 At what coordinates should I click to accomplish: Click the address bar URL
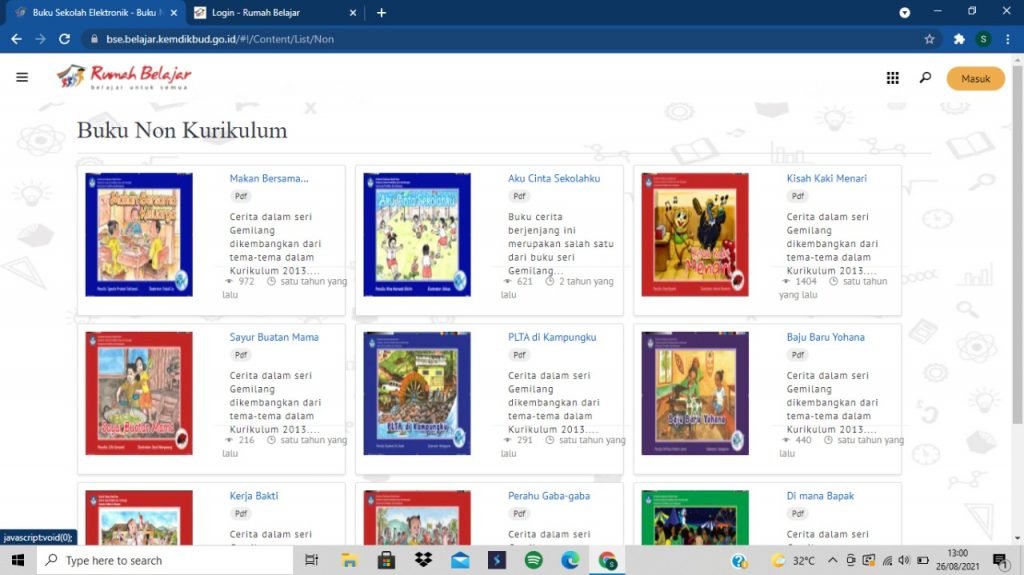(x=219, y=39)
